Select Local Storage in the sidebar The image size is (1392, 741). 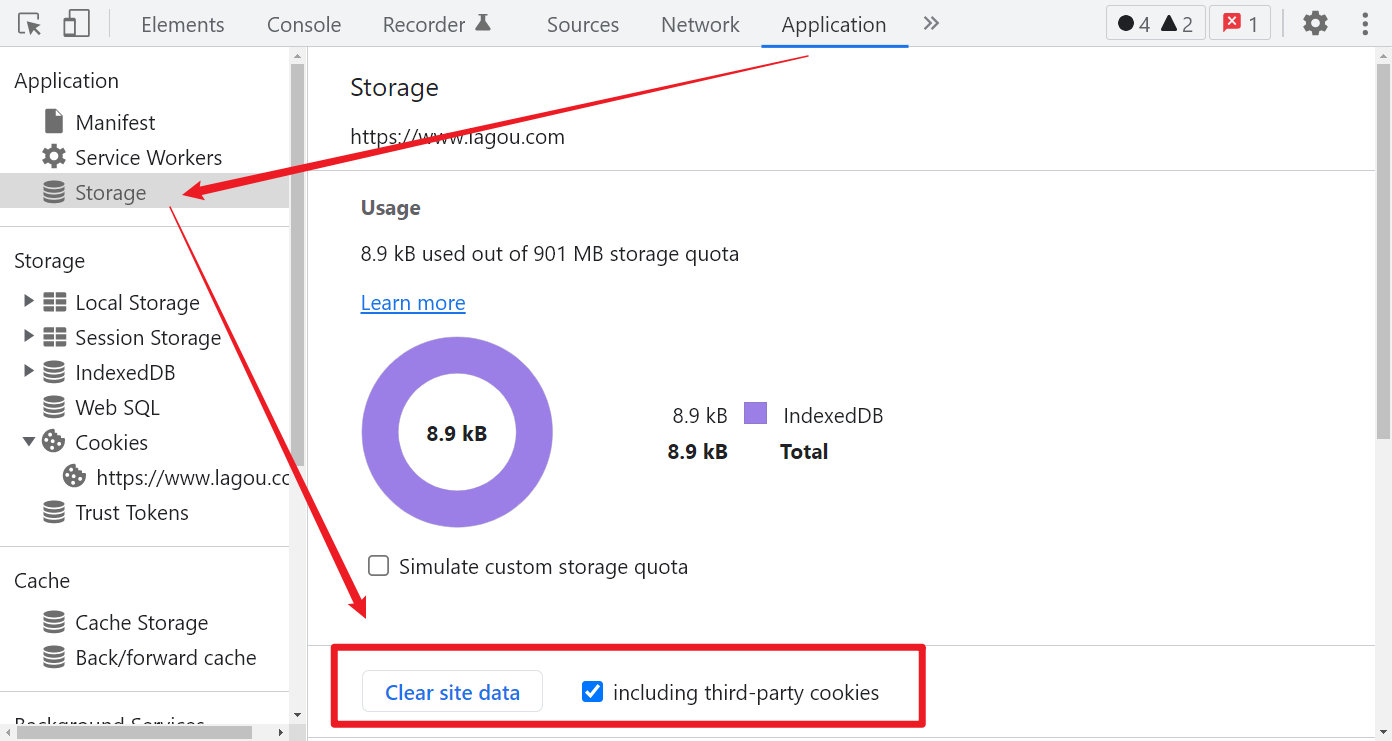tap(137, 302)
